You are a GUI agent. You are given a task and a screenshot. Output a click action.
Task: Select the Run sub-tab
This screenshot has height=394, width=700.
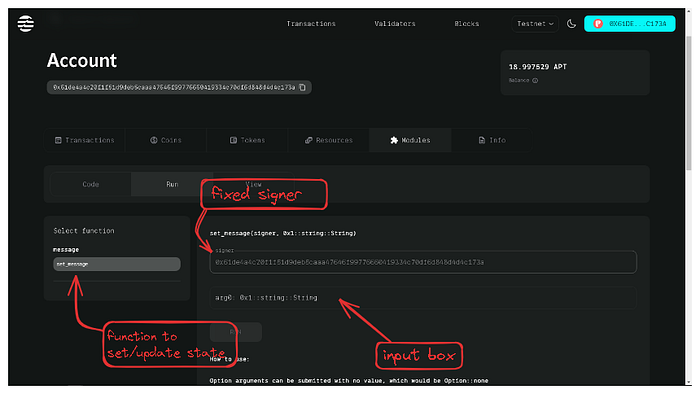(172, 184)
